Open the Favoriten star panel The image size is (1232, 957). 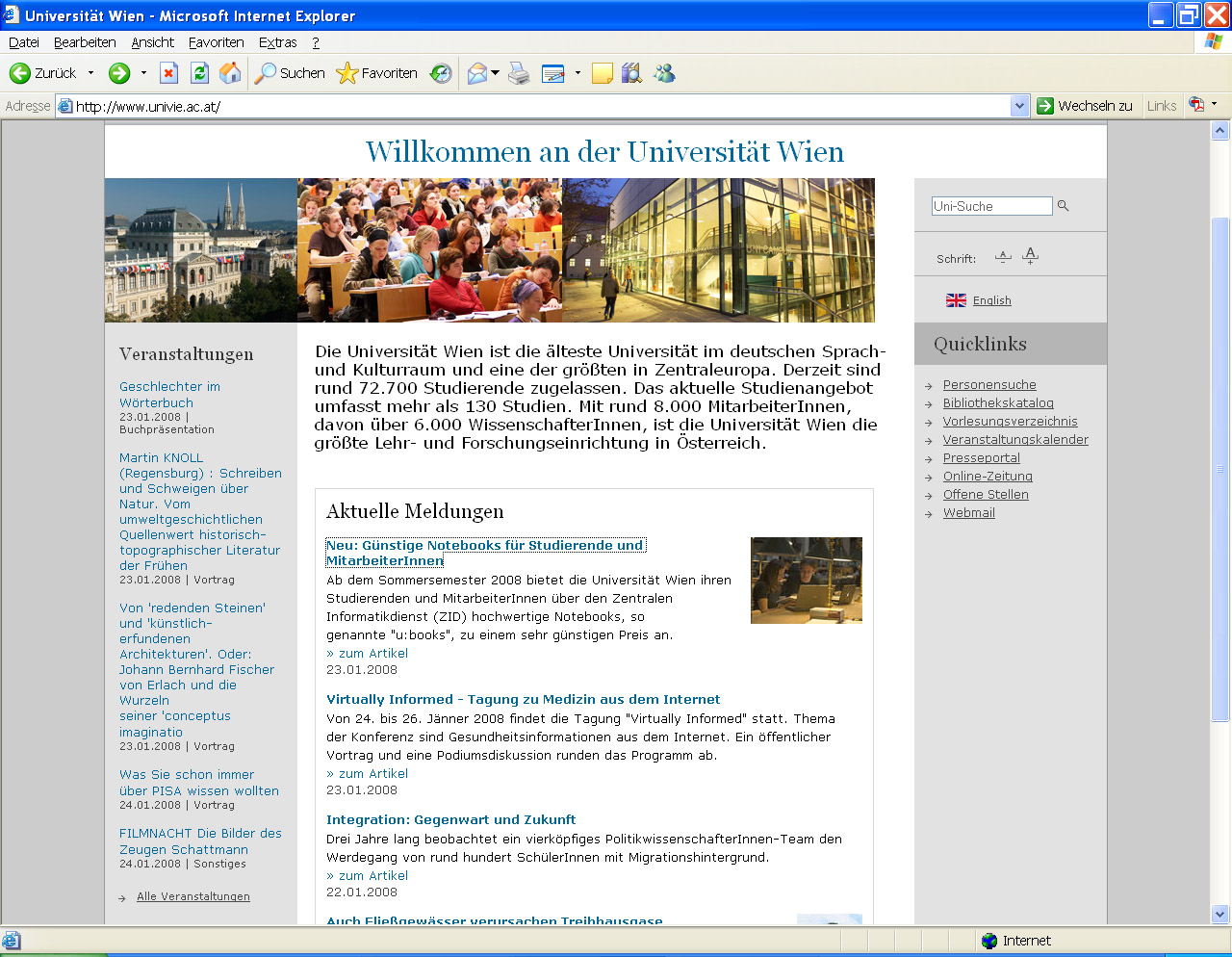click(x=376, y=73)
